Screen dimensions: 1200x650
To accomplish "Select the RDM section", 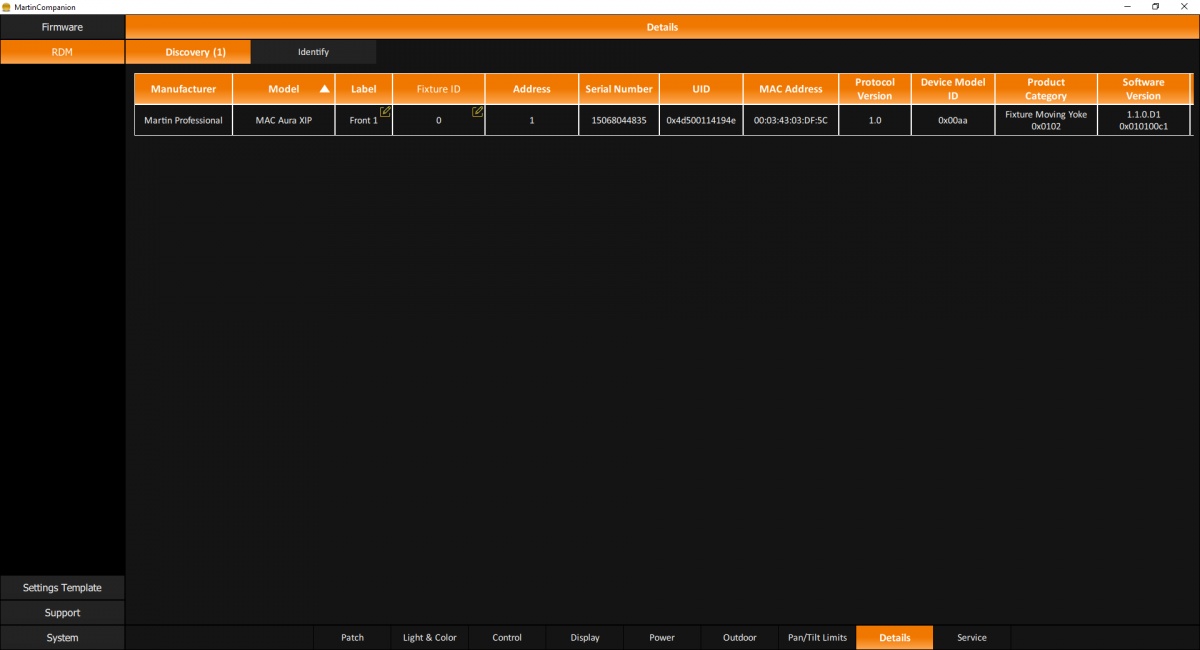I will 62,52.
